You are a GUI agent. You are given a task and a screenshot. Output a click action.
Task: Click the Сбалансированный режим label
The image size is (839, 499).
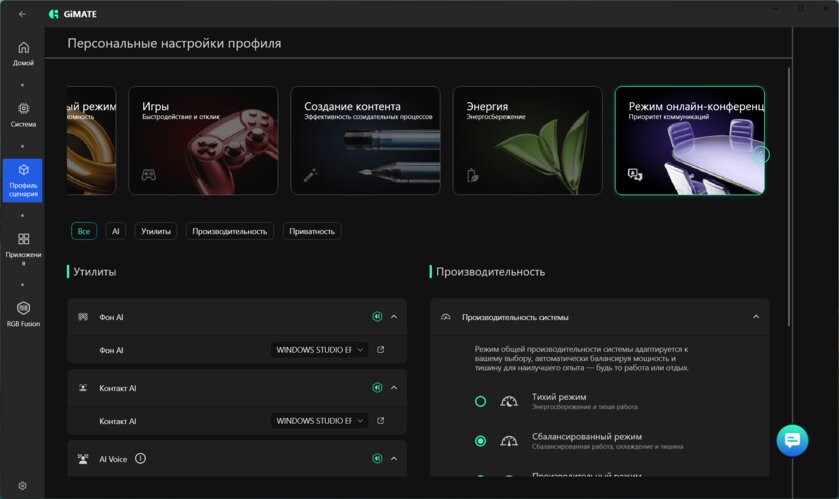point(586,436)
